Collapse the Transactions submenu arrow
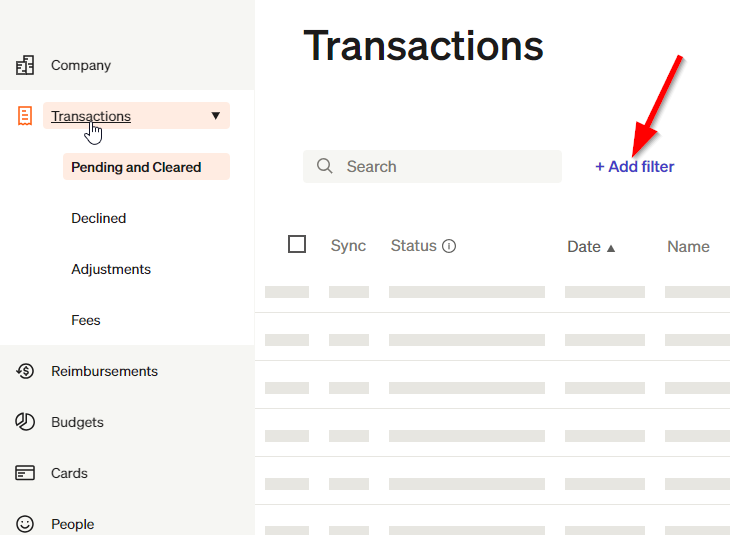The image size is (730, 535). (x=215, y=116)
